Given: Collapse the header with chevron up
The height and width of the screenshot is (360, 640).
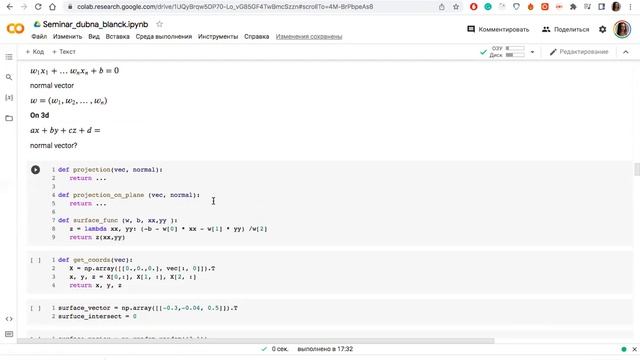Looking at the screenshot, I should pos(626,52).
